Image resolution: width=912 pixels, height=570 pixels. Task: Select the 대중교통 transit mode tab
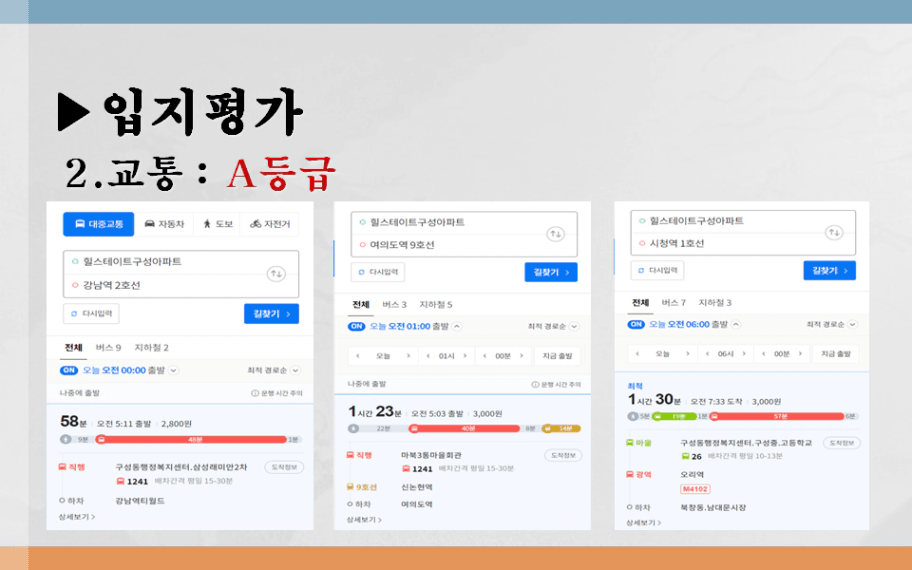click(98, 224)
